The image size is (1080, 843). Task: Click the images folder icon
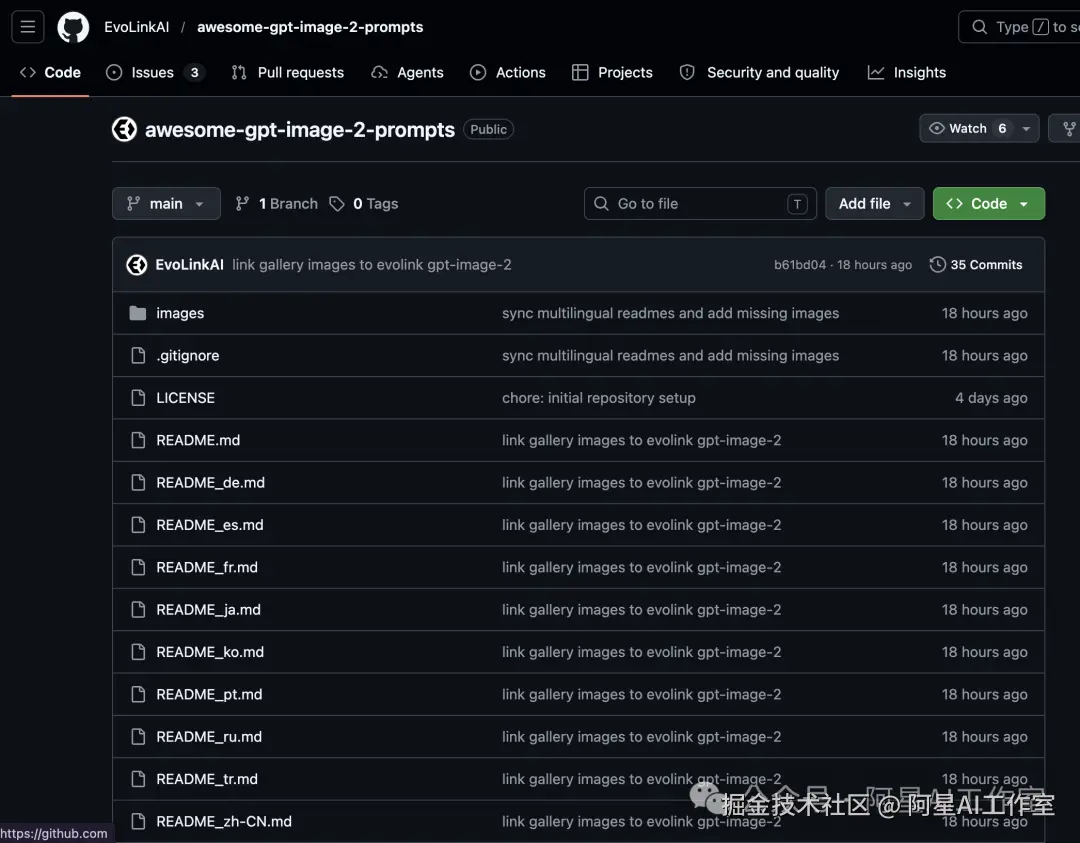click(x=138, y=313)
